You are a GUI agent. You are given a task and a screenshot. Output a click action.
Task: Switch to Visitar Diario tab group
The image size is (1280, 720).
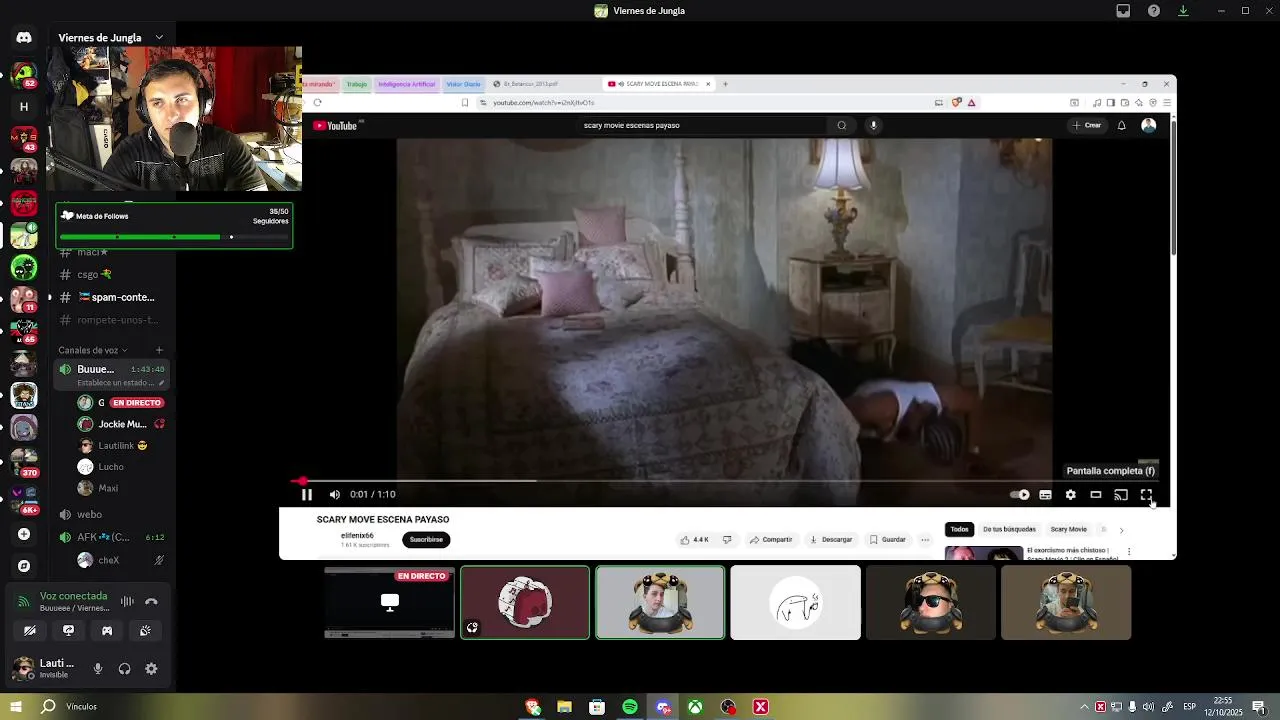coord(463,84)
